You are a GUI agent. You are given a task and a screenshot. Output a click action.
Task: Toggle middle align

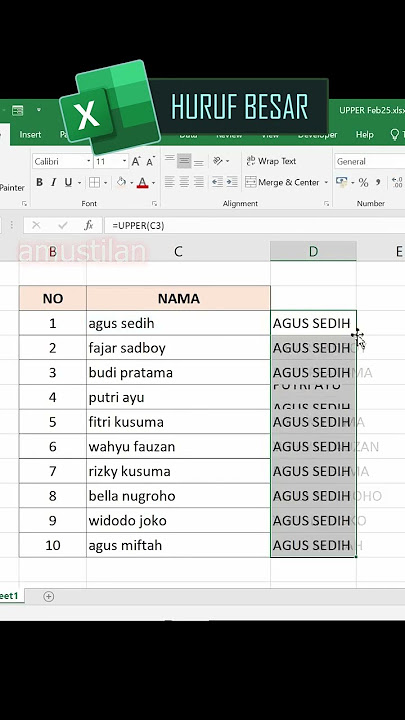coord(184,161)
